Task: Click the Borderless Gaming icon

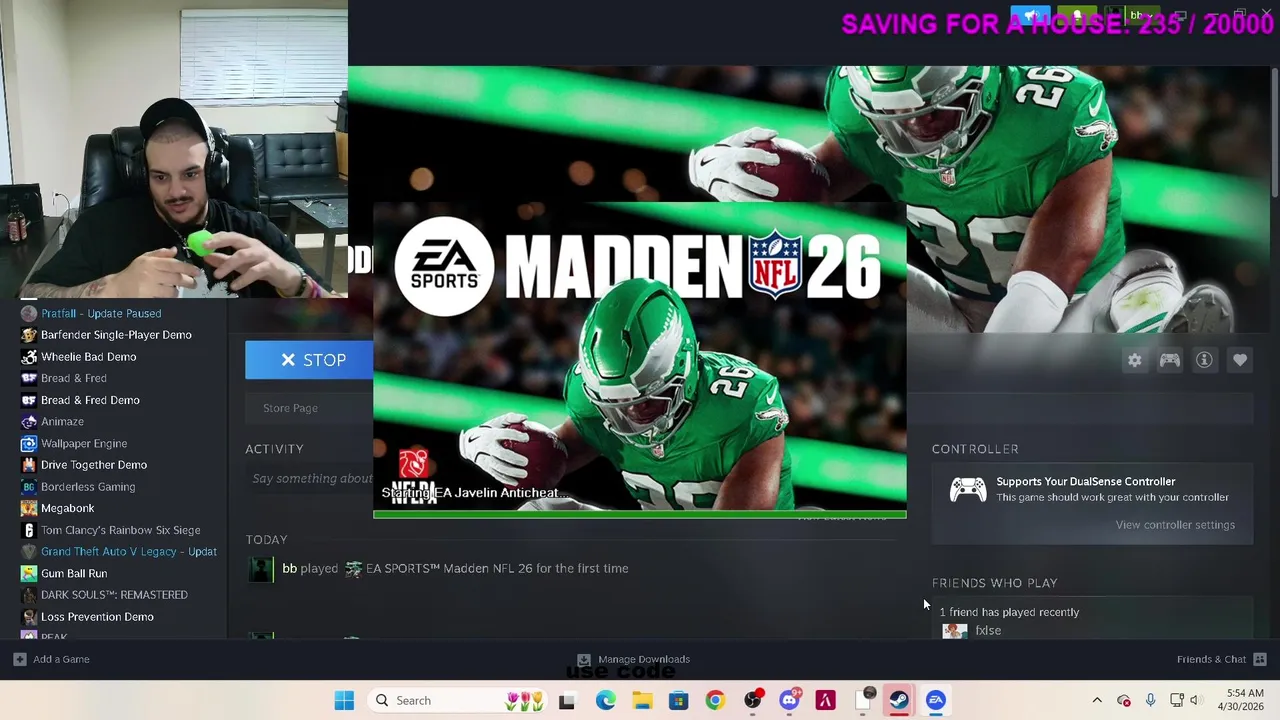Action: click(x=28, y=487)
